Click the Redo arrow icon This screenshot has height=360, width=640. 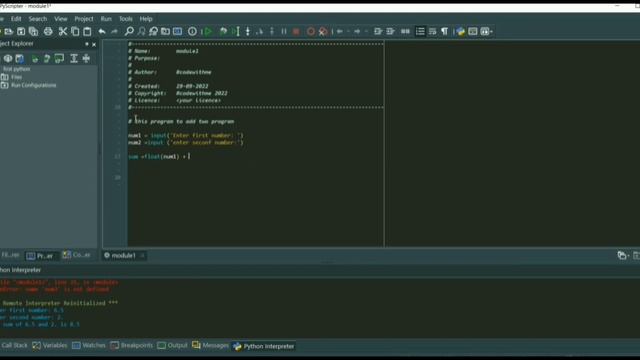tap(114, 31)
